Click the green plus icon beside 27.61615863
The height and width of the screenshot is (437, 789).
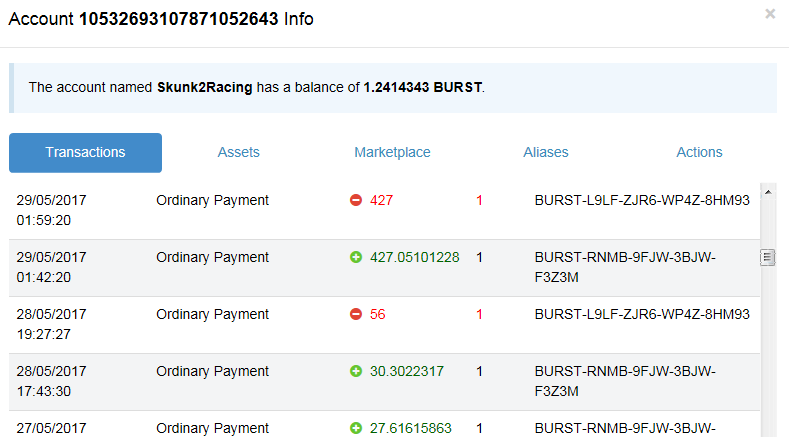(x=356, y=428)
